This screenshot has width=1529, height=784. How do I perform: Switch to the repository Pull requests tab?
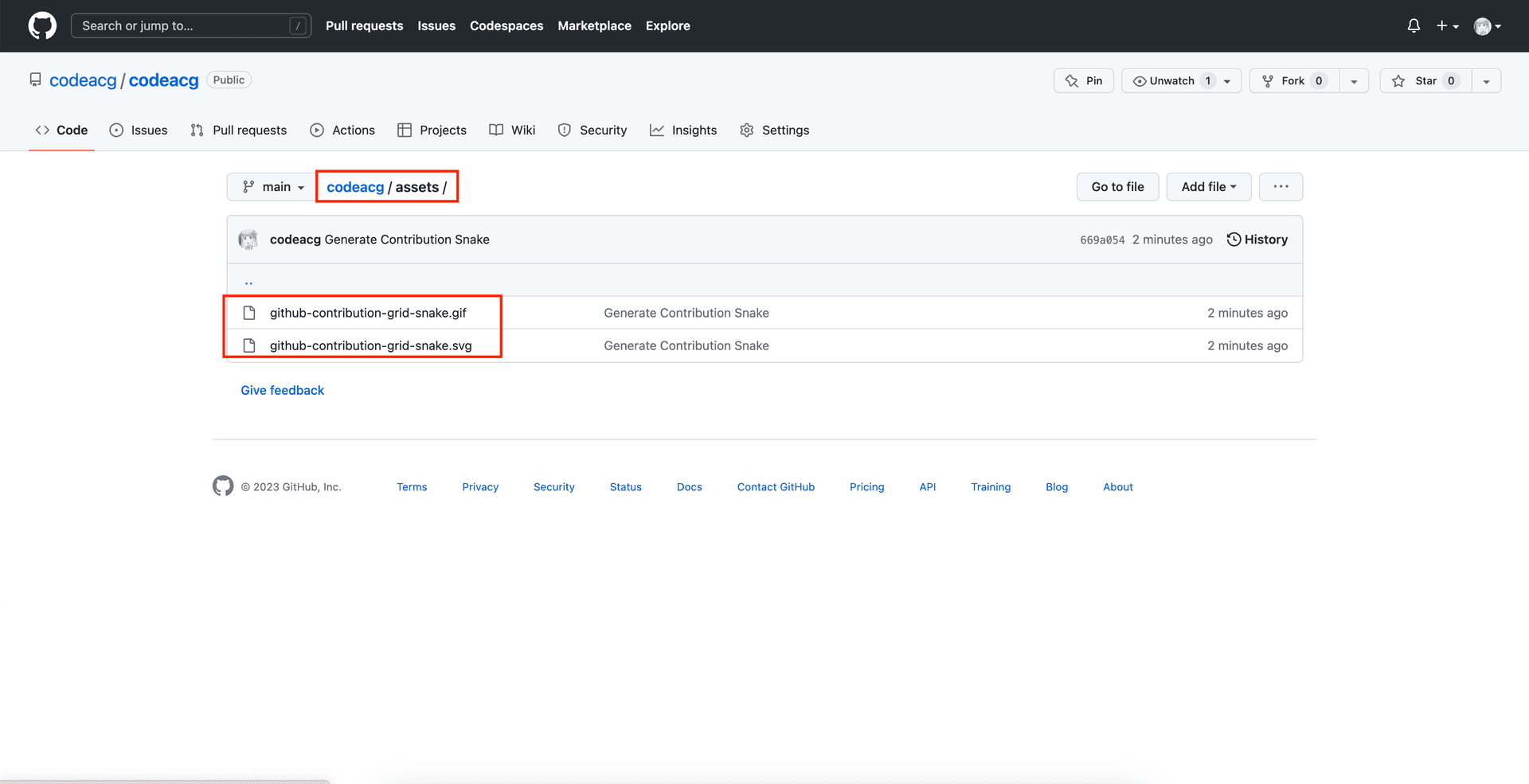238,130
